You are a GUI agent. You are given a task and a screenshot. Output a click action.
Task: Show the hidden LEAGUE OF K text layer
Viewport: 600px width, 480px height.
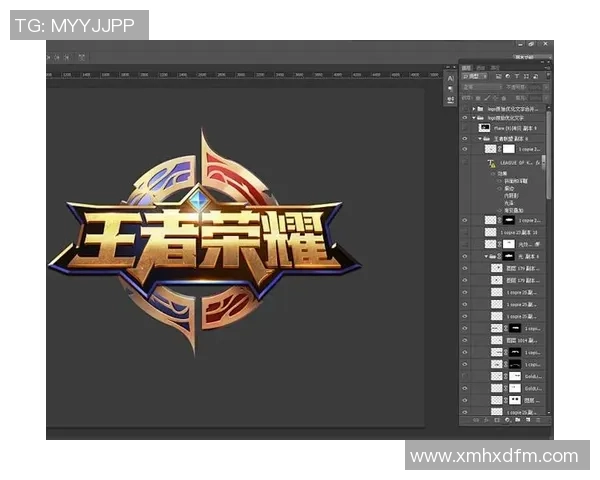(465, 163)
